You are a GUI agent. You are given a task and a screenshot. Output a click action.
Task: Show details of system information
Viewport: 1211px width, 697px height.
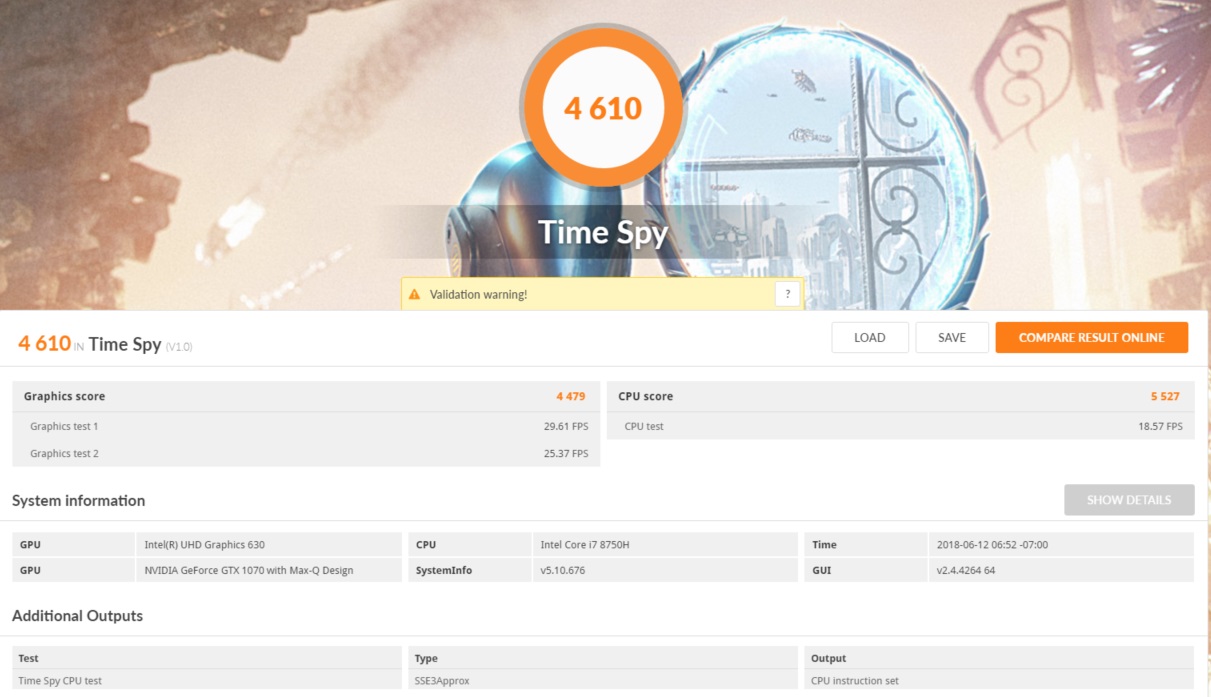point(1128,500)
